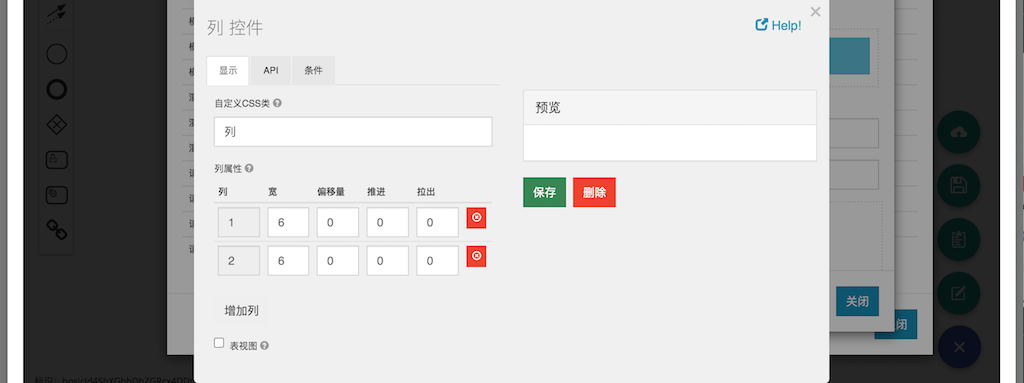
Task: Switch to the API tab
Action: pyautogui.click(x=271, y=71)
